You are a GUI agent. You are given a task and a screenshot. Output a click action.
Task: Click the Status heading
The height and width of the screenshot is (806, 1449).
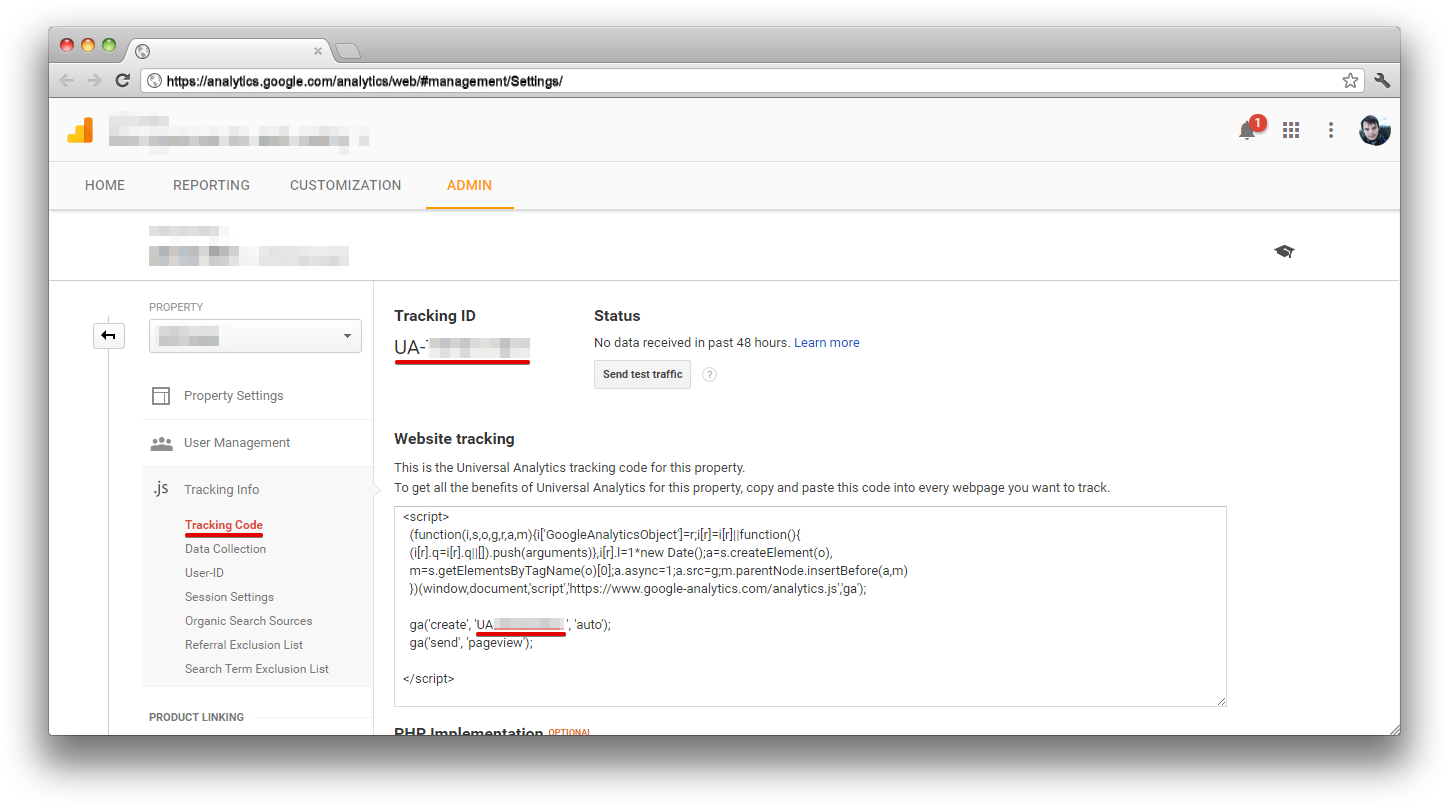[x=617, y=316]
